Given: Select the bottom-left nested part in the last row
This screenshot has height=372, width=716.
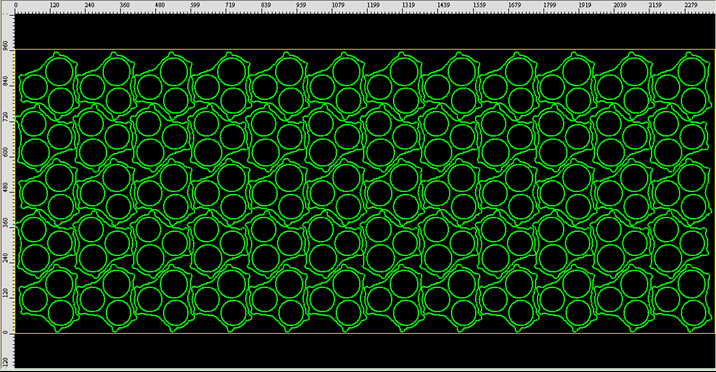Looking at the screenshot, I should pos(48,299).
